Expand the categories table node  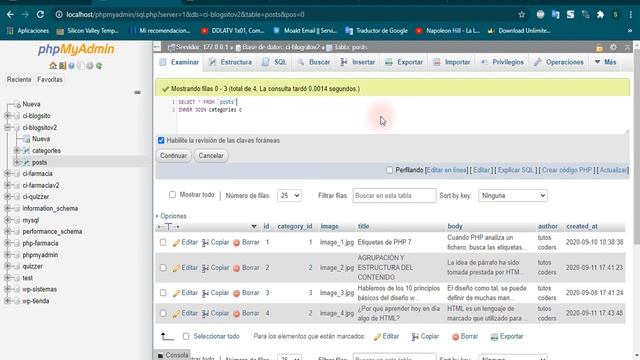[17, 151]
